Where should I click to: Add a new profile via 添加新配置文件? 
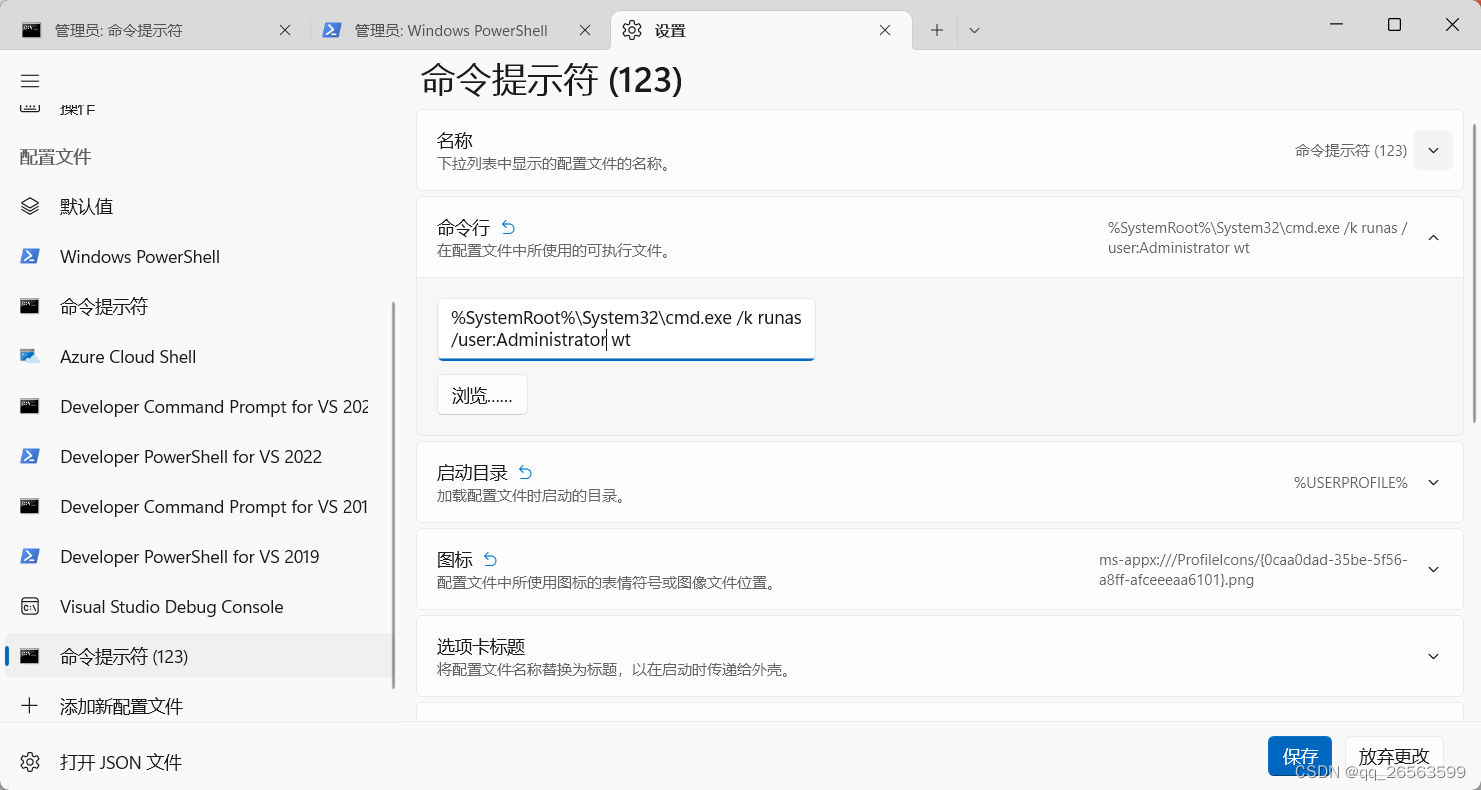click(198, 706)
